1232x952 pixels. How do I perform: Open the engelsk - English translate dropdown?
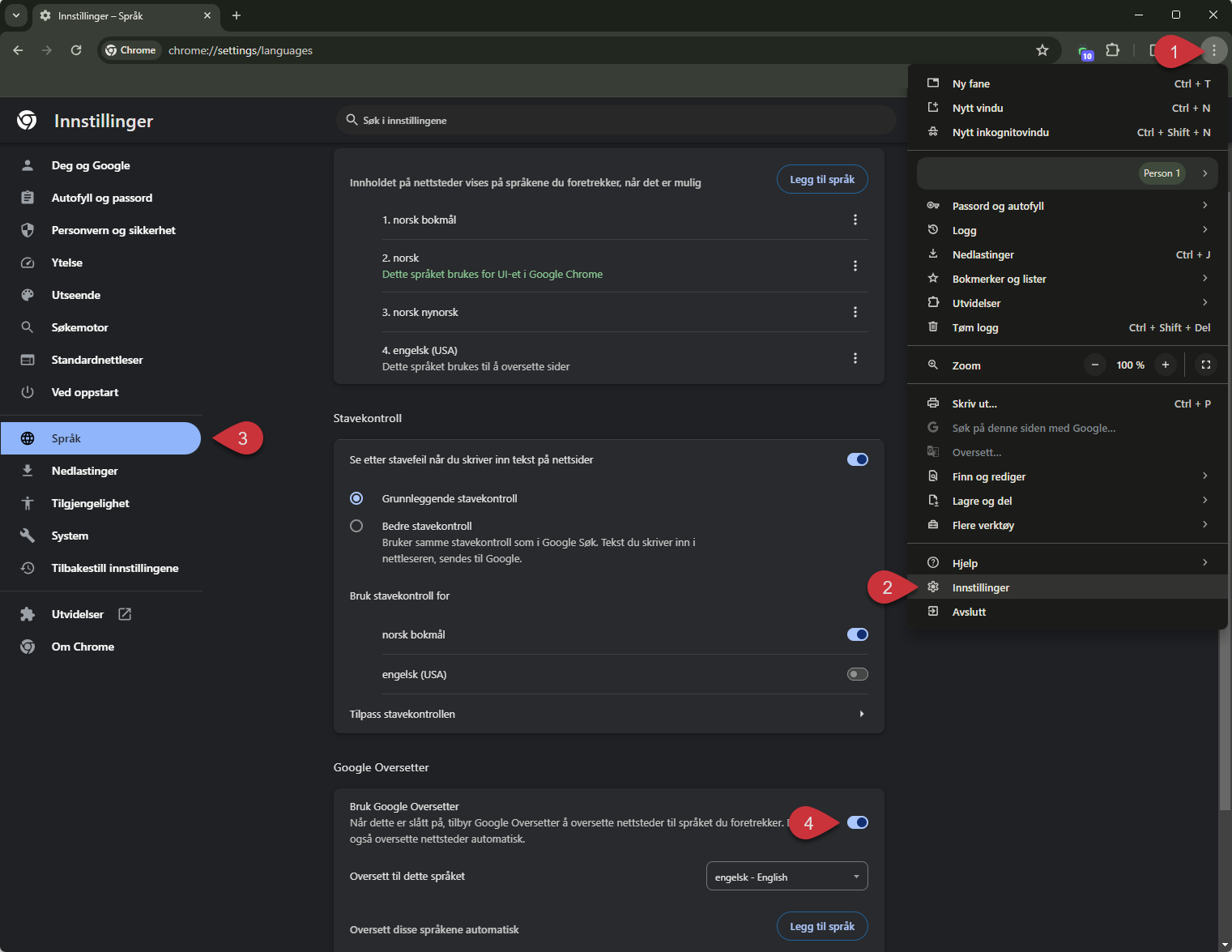click(x=787, y=876)
